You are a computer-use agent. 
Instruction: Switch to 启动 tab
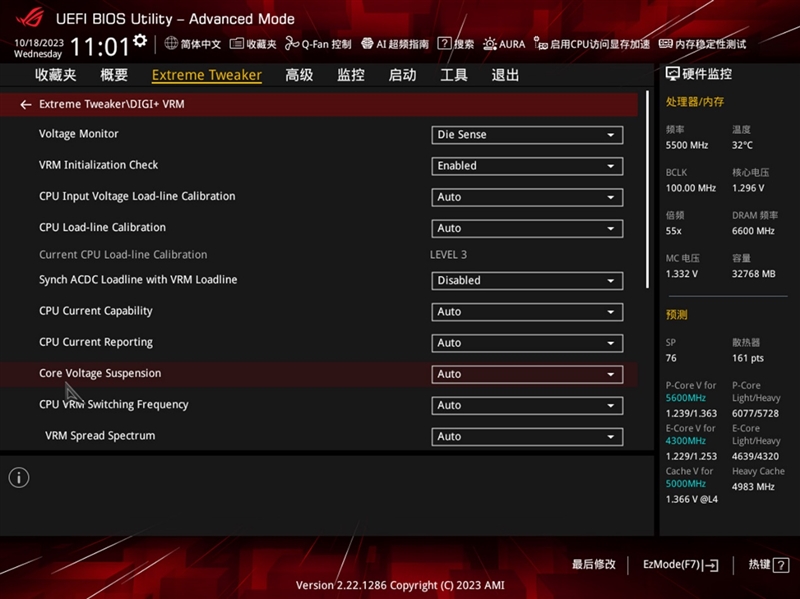pyautogui.click(x=403, y=75)
